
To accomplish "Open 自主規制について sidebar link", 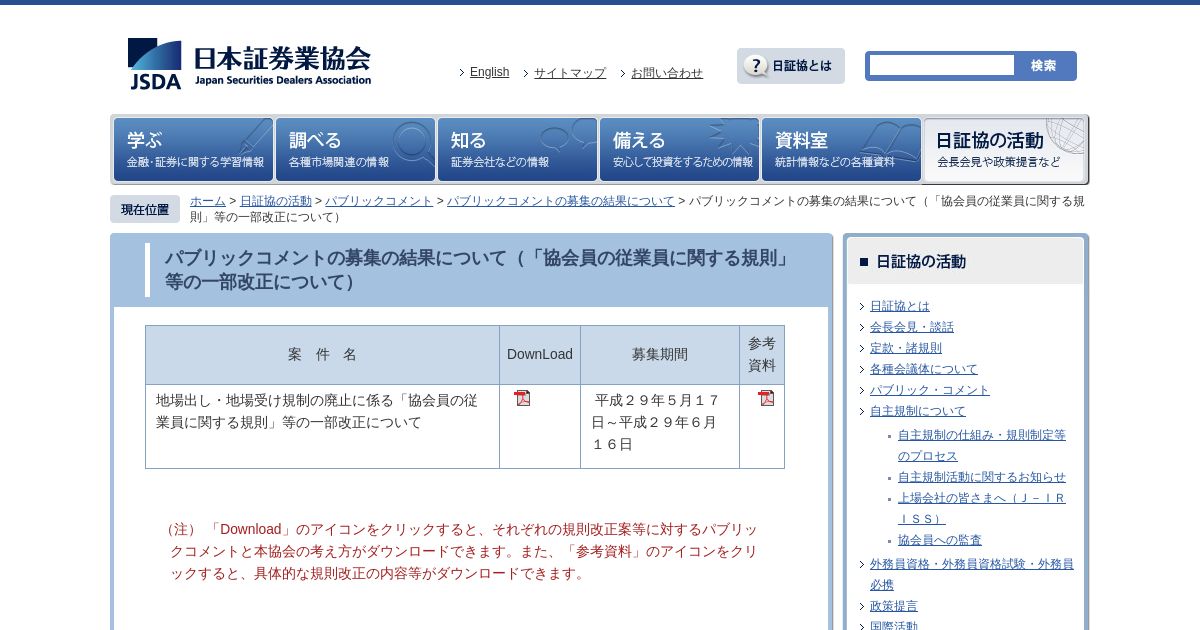I will 918,411.
